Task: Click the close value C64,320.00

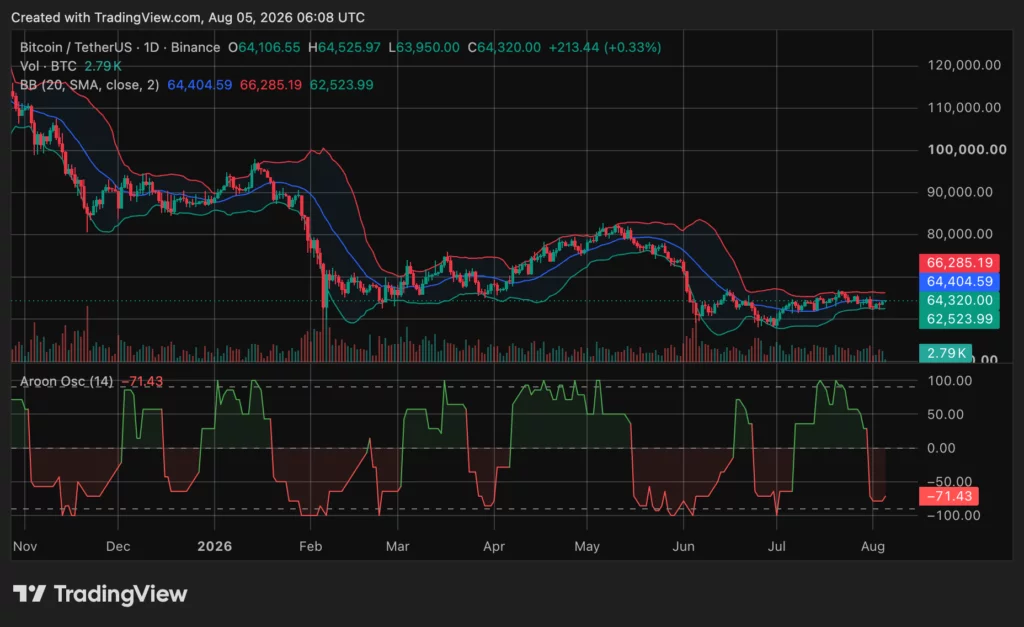Action: click(x=504, y=48)
